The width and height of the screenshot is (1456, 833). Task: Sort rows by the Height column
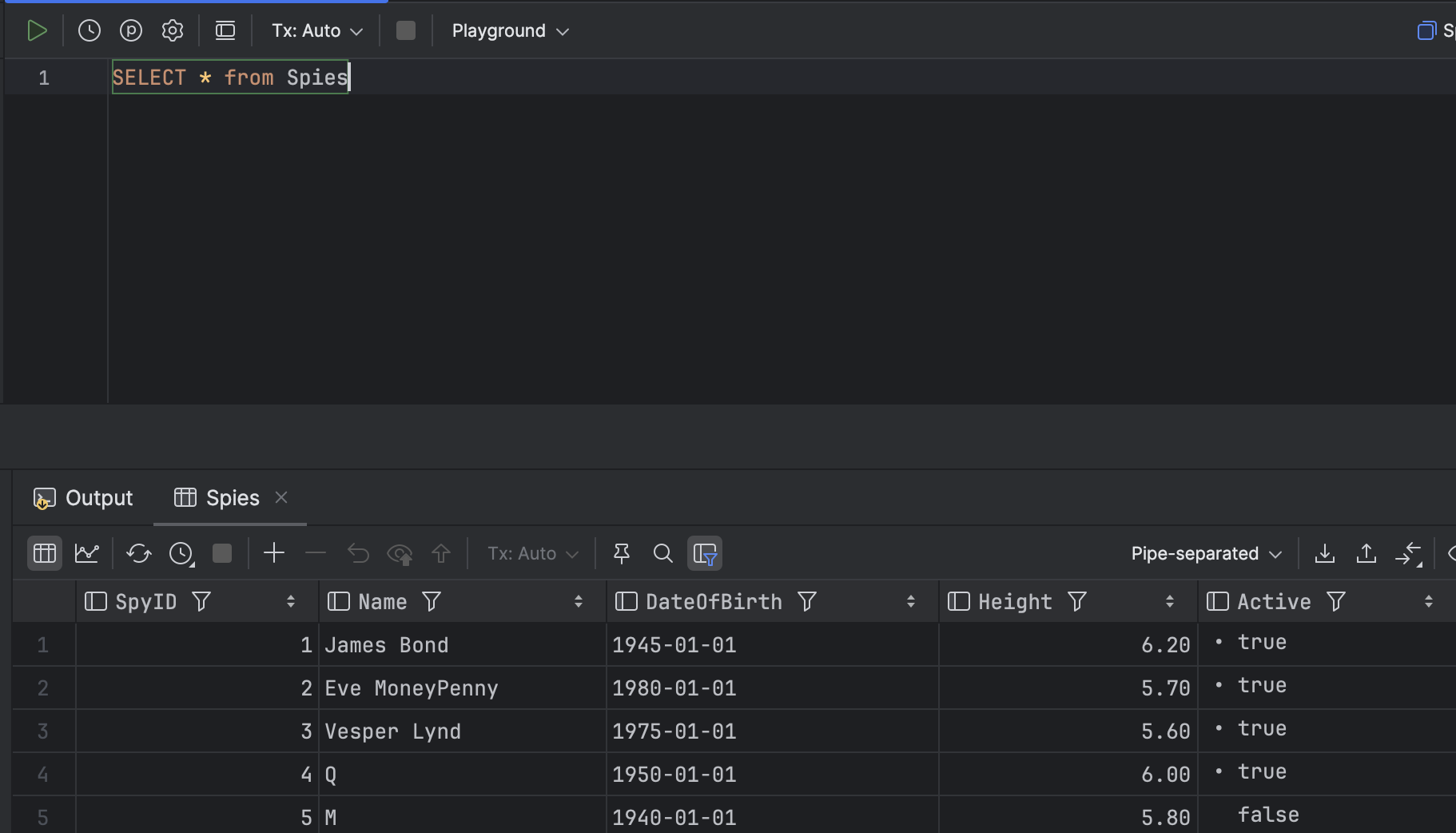click(1169, 601)
